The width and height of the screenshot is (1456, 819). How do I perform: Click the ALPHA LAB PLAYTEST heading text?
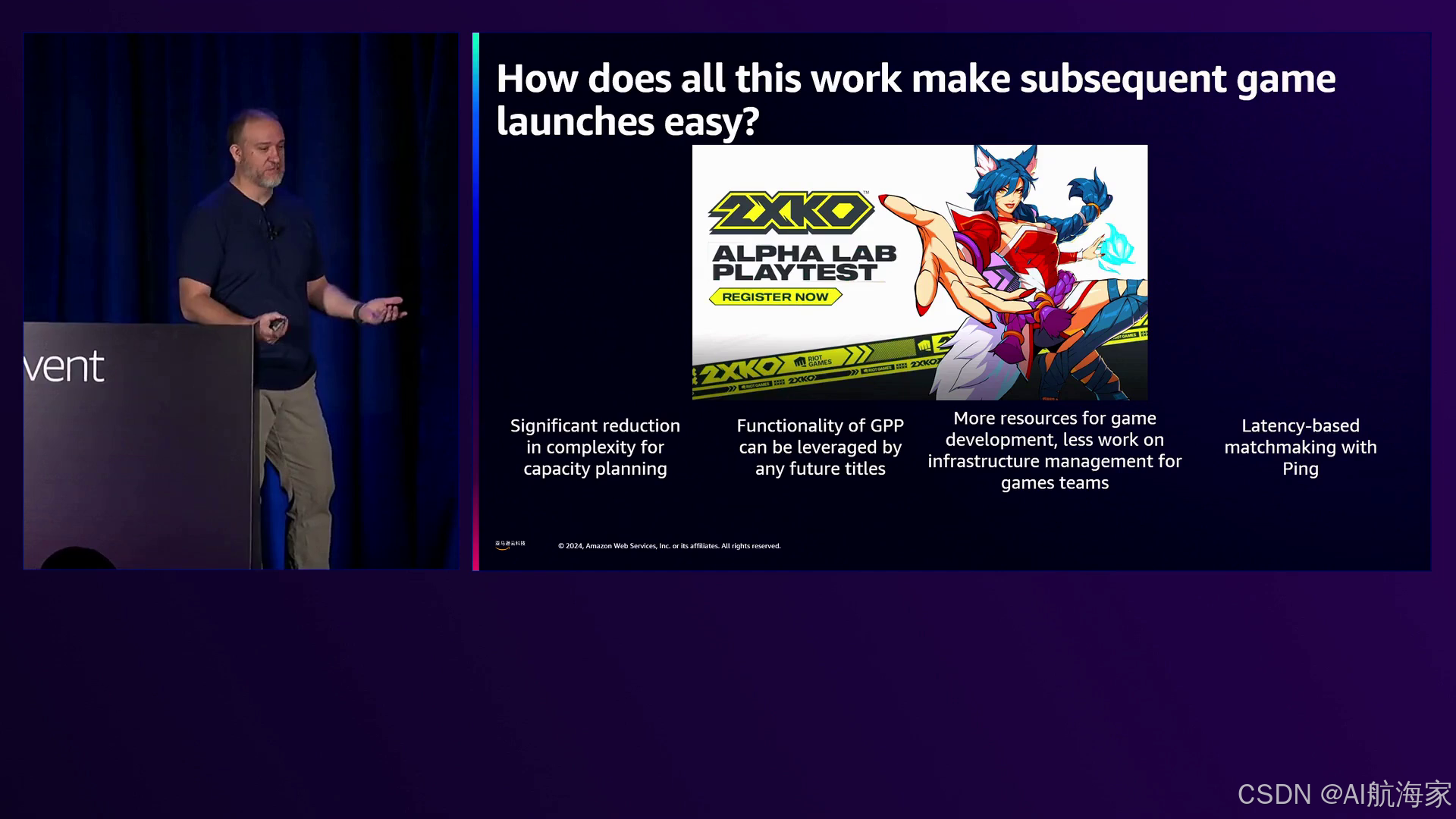point(804,262)
